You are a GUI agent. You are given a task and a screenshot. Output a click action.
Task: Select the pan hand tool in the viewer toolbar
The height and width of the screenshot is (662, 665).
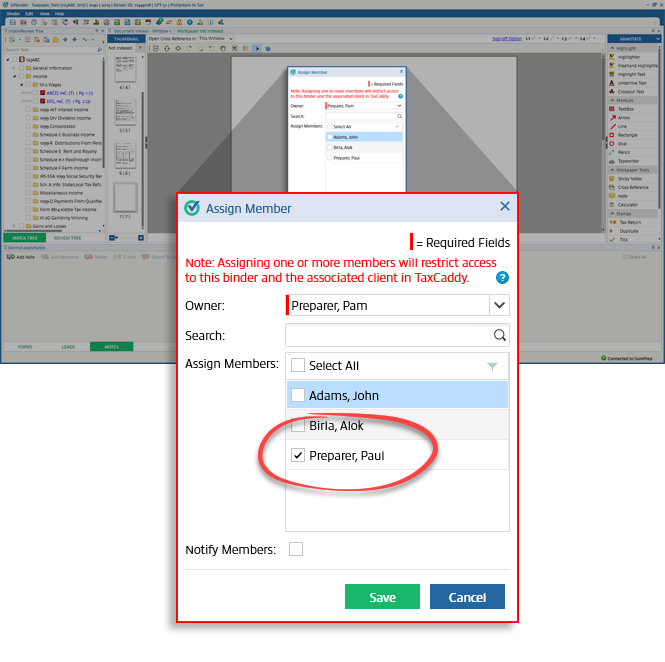point(223,48)
